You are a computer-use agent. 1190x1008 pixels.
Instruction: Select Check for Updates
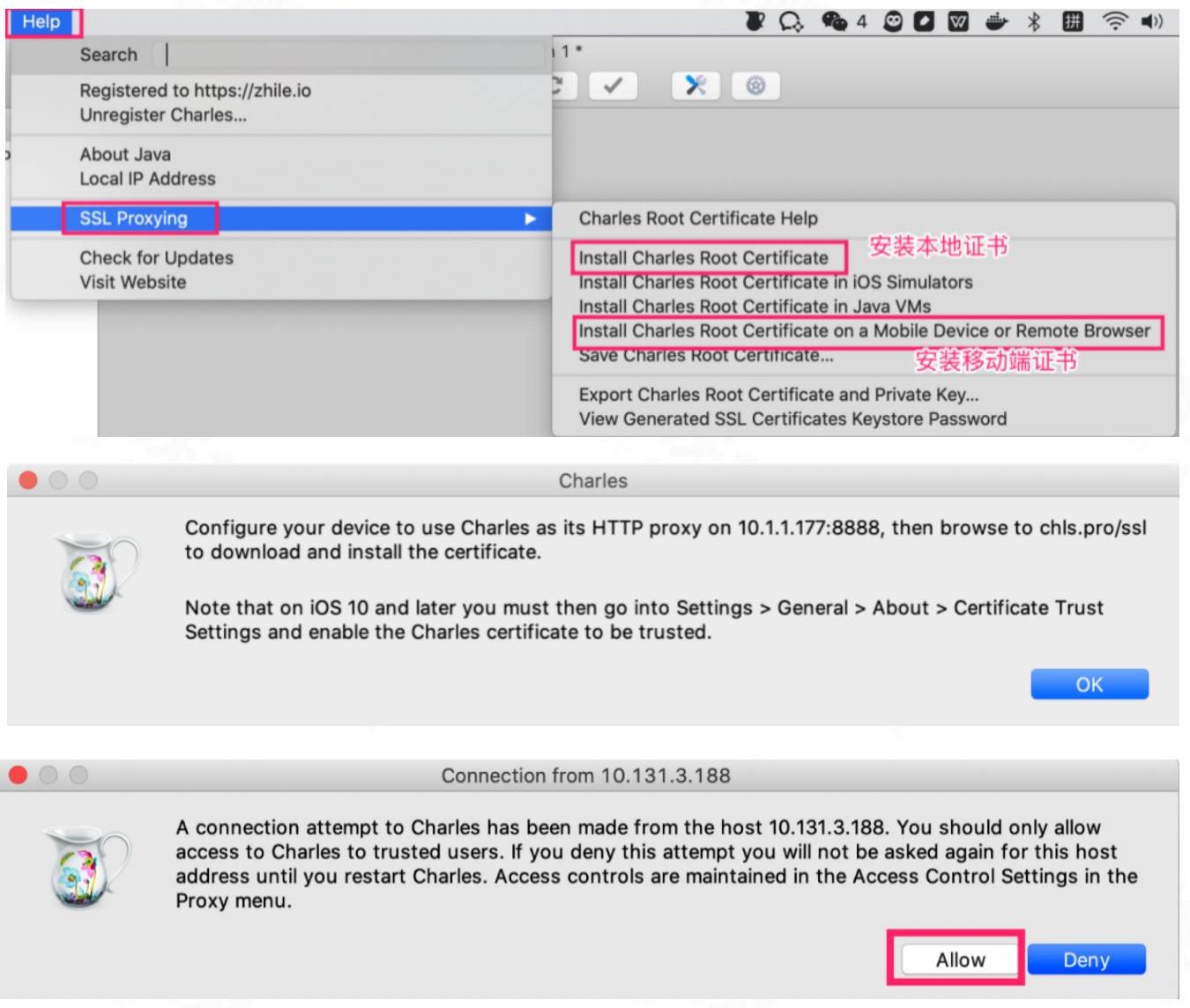click(156, 258)
